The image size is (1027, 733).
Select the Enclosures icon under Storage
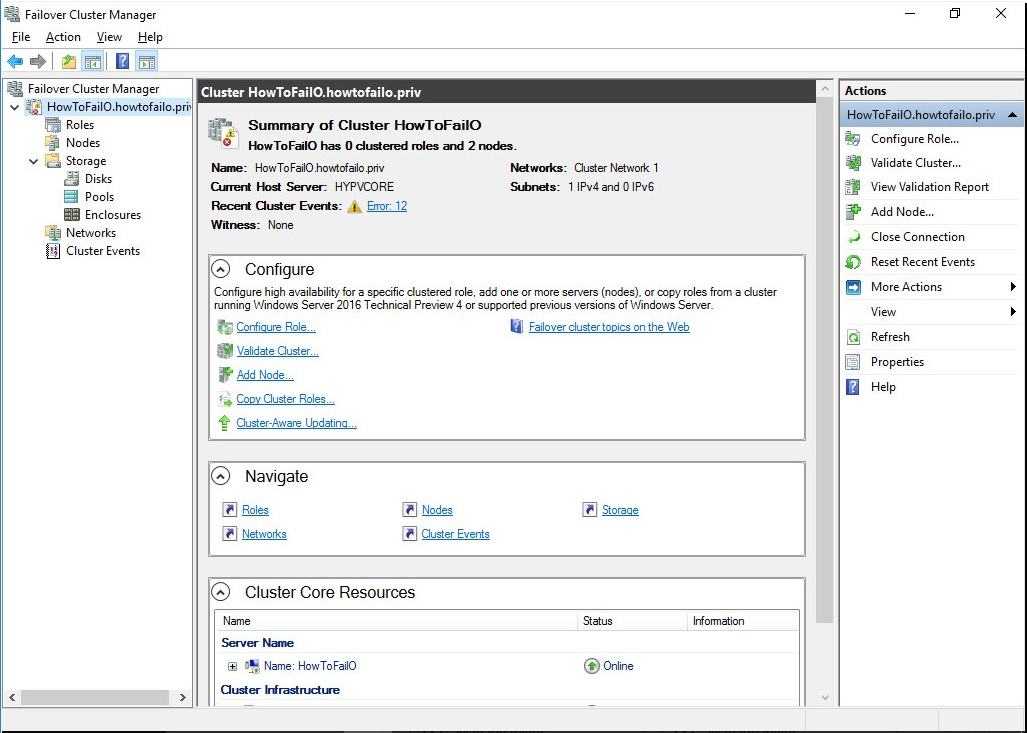pyautogui.click(x=71, y=215)
